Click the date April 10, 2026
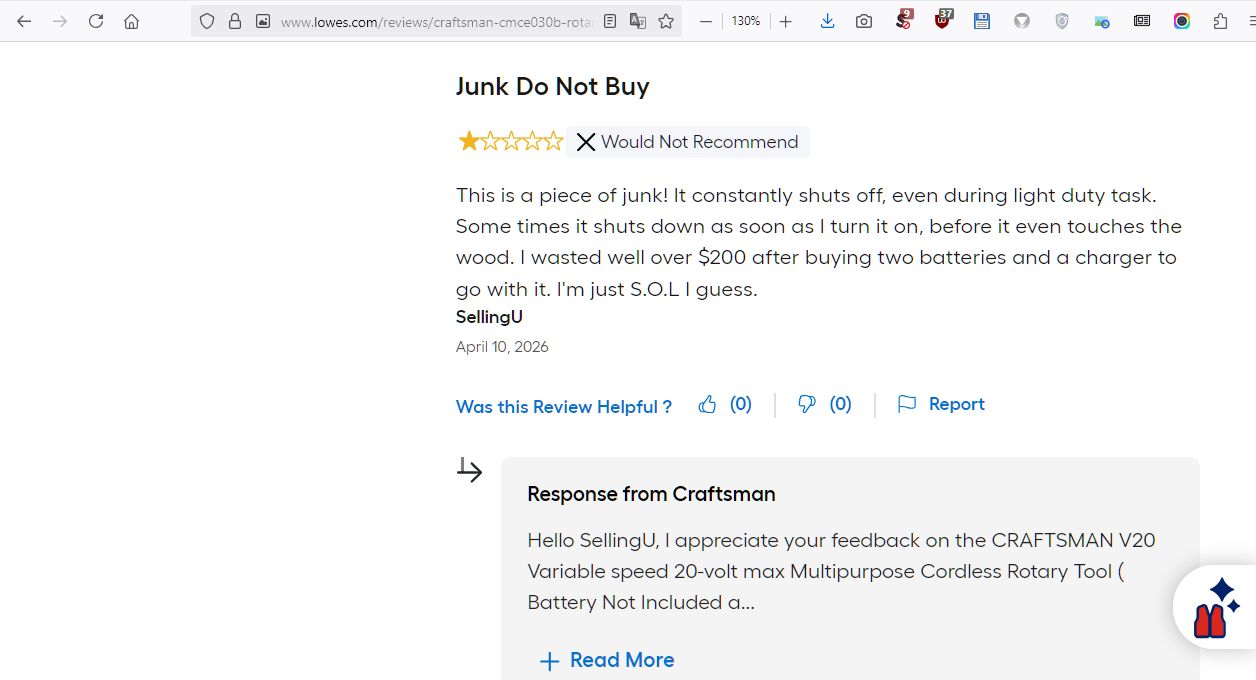The image size is (1256, 680). [502, 347]
